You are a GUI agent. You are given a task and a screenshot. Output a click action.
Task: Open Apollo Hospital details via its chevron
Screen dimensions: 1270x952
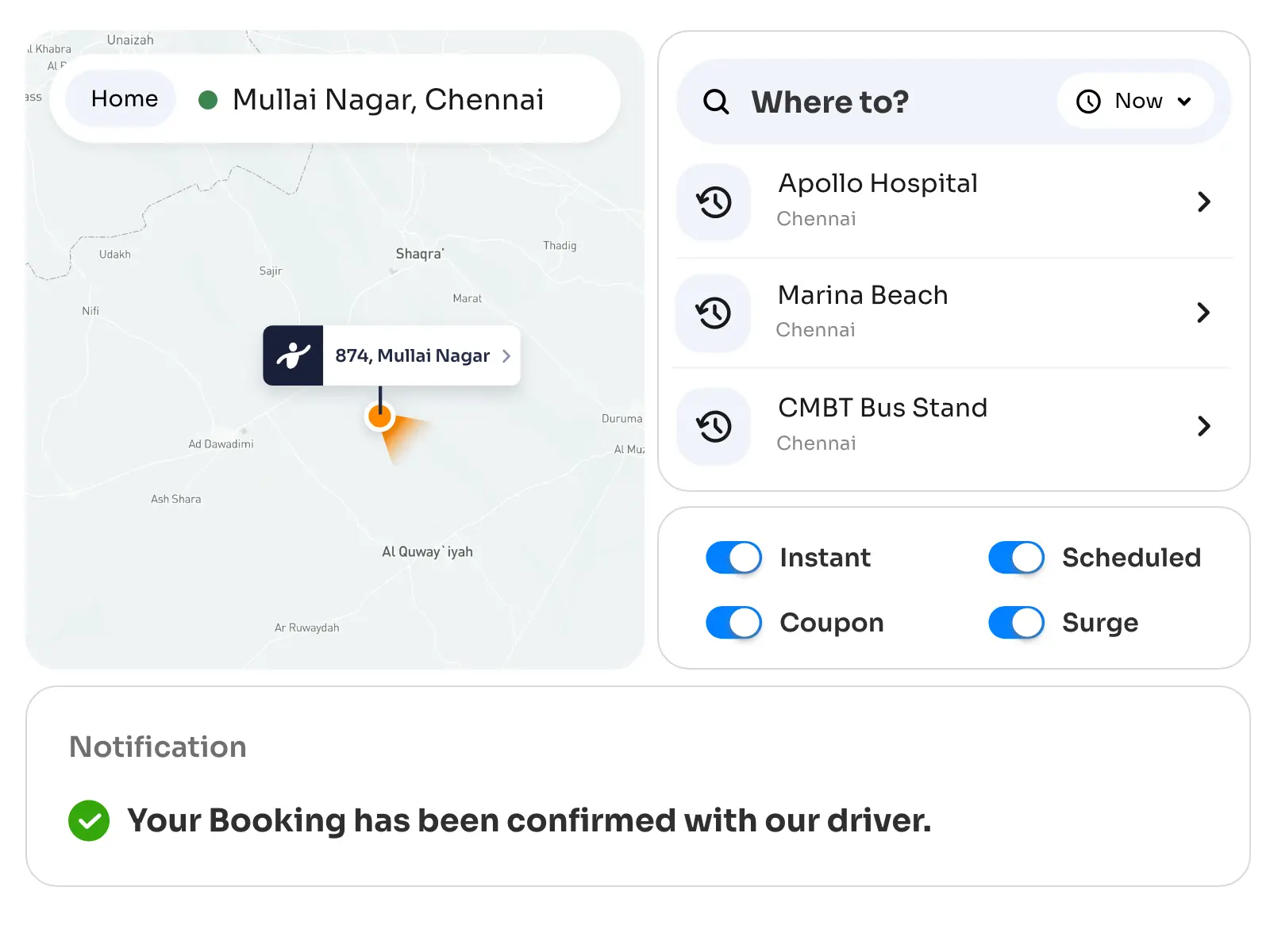pos(1204,202)
